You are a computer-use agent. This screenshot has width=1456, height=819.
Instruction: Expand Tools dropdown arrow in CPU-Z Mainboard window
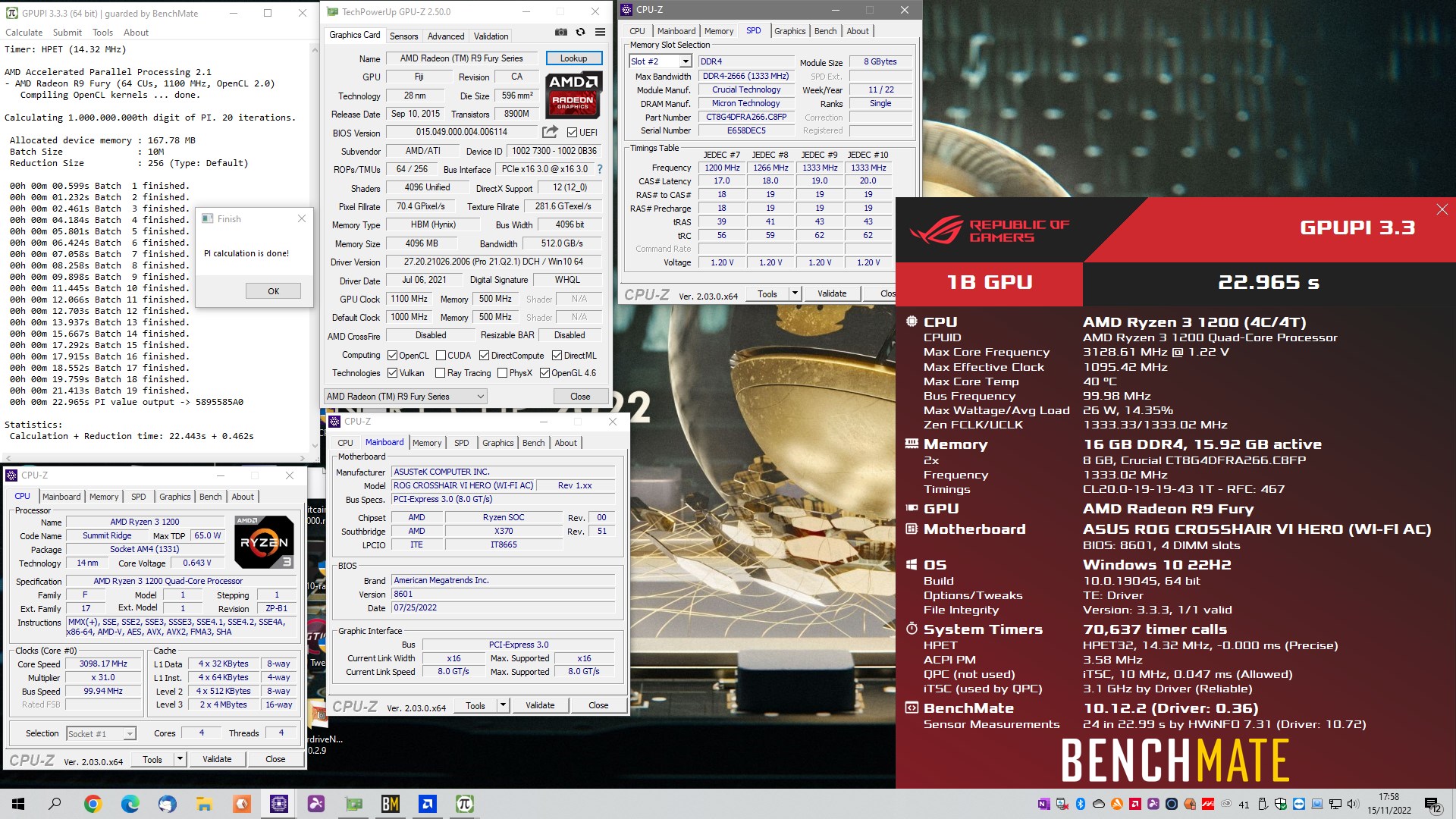click(503, 705)
